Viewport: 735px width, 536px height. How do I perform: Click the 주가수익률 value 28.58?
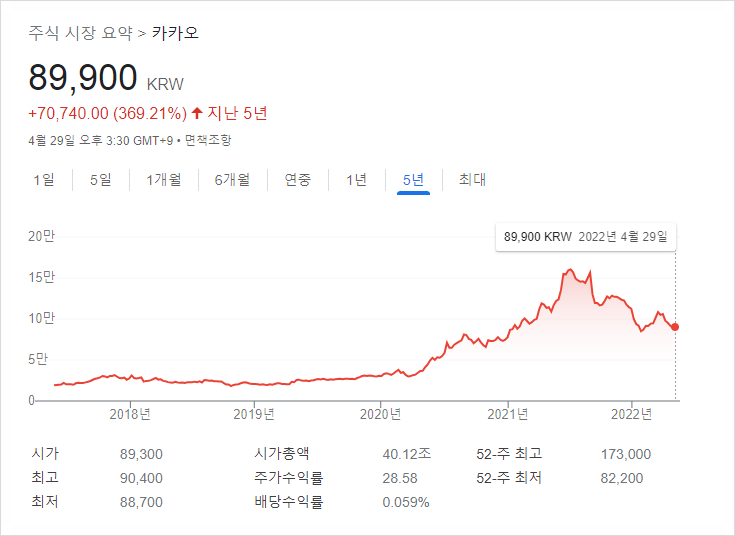point(400,478)
